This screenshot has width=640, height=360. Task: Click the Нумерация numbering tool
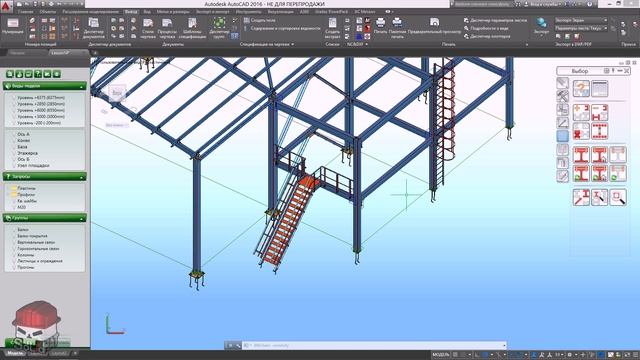click(x=13, y=27)
